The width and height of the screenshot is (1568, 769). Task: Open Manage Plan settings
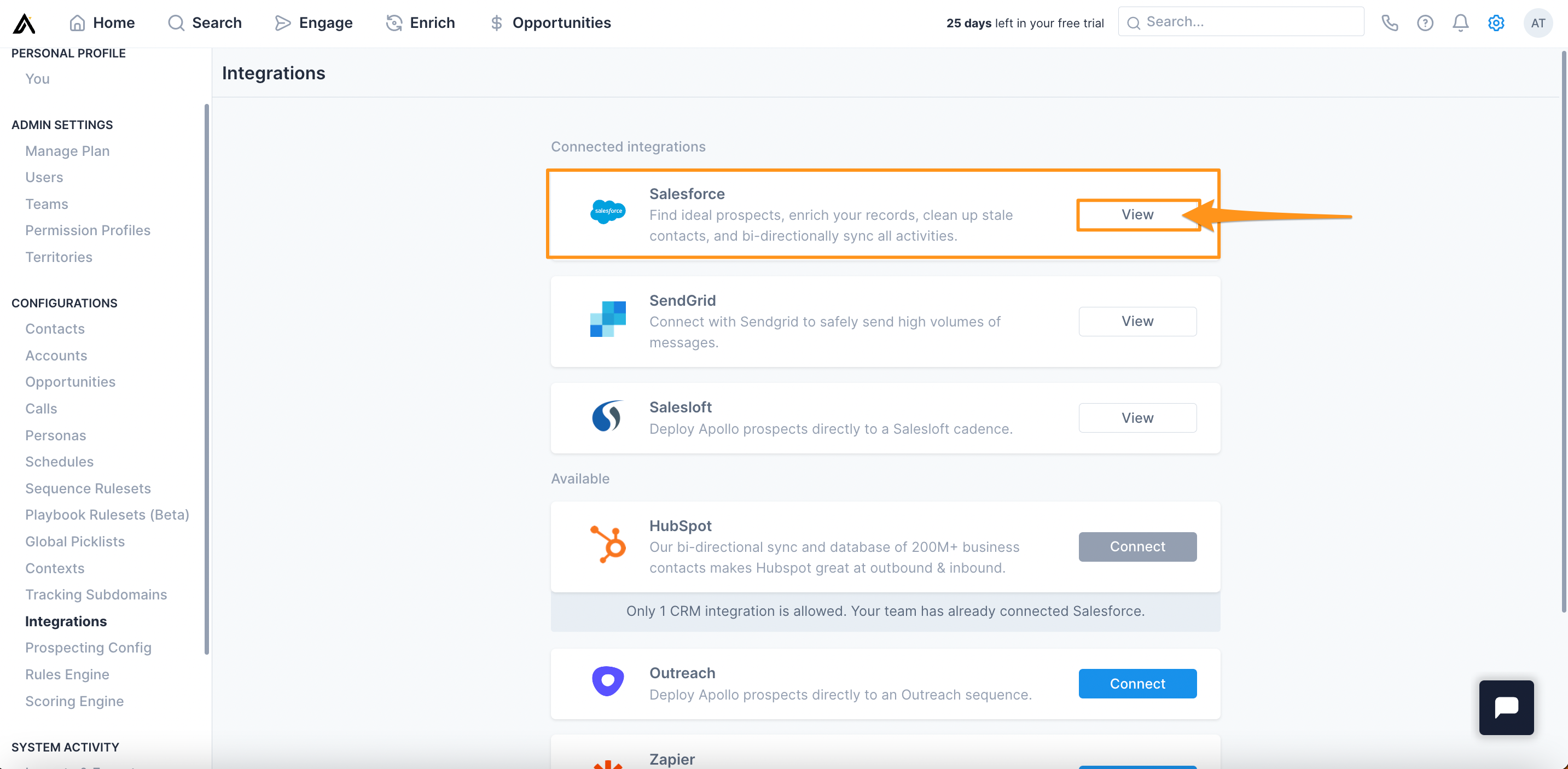coord(67,151)
